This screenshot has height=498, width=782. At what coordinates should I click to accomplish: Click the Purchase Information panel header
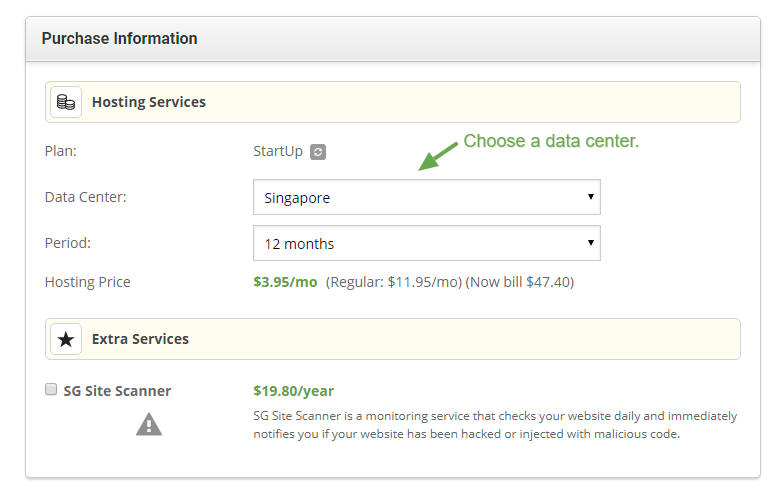pyautogui.click(x=120, y=39)
